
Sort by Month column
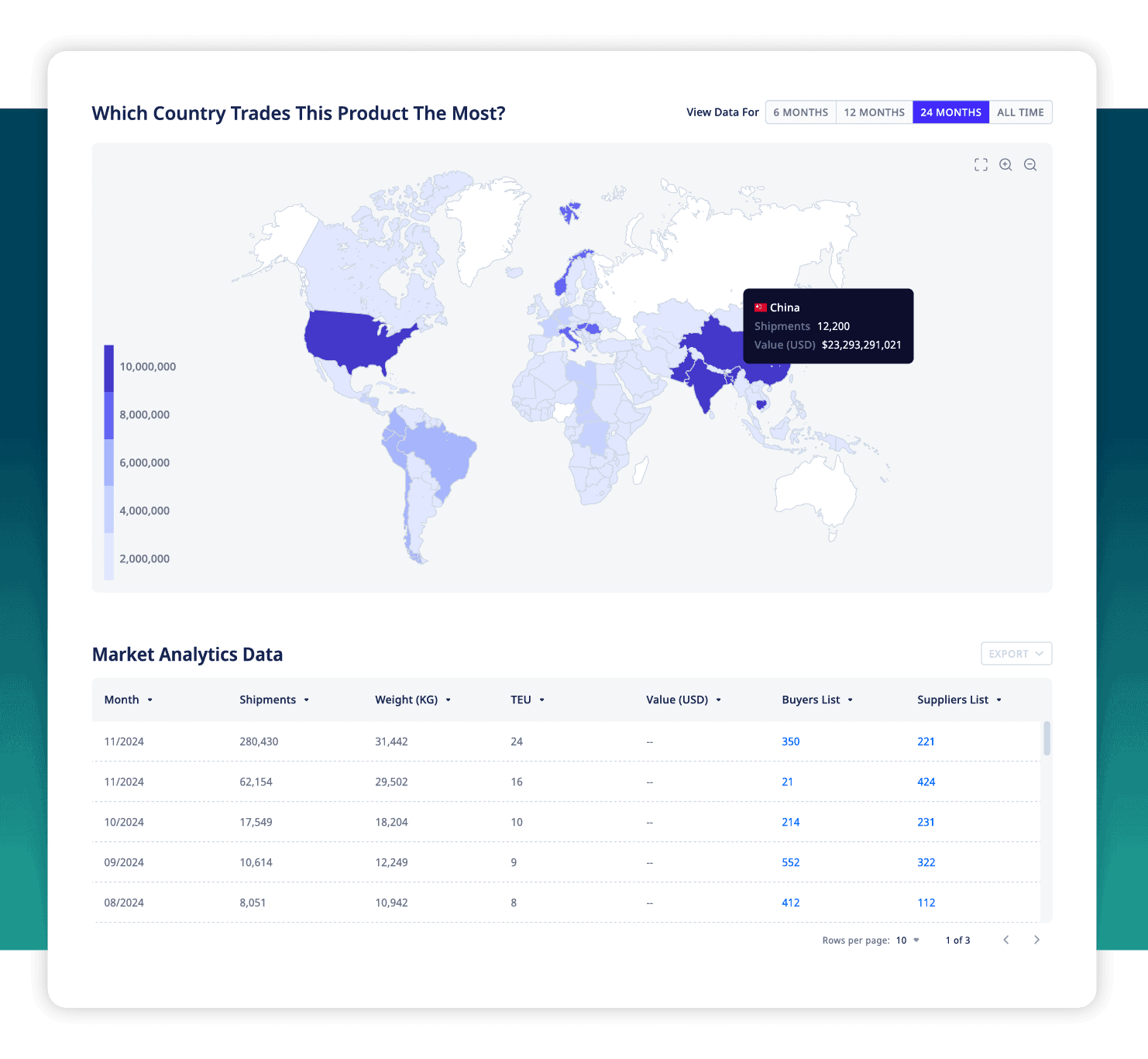pyautogui.click(x=129, y=700)
